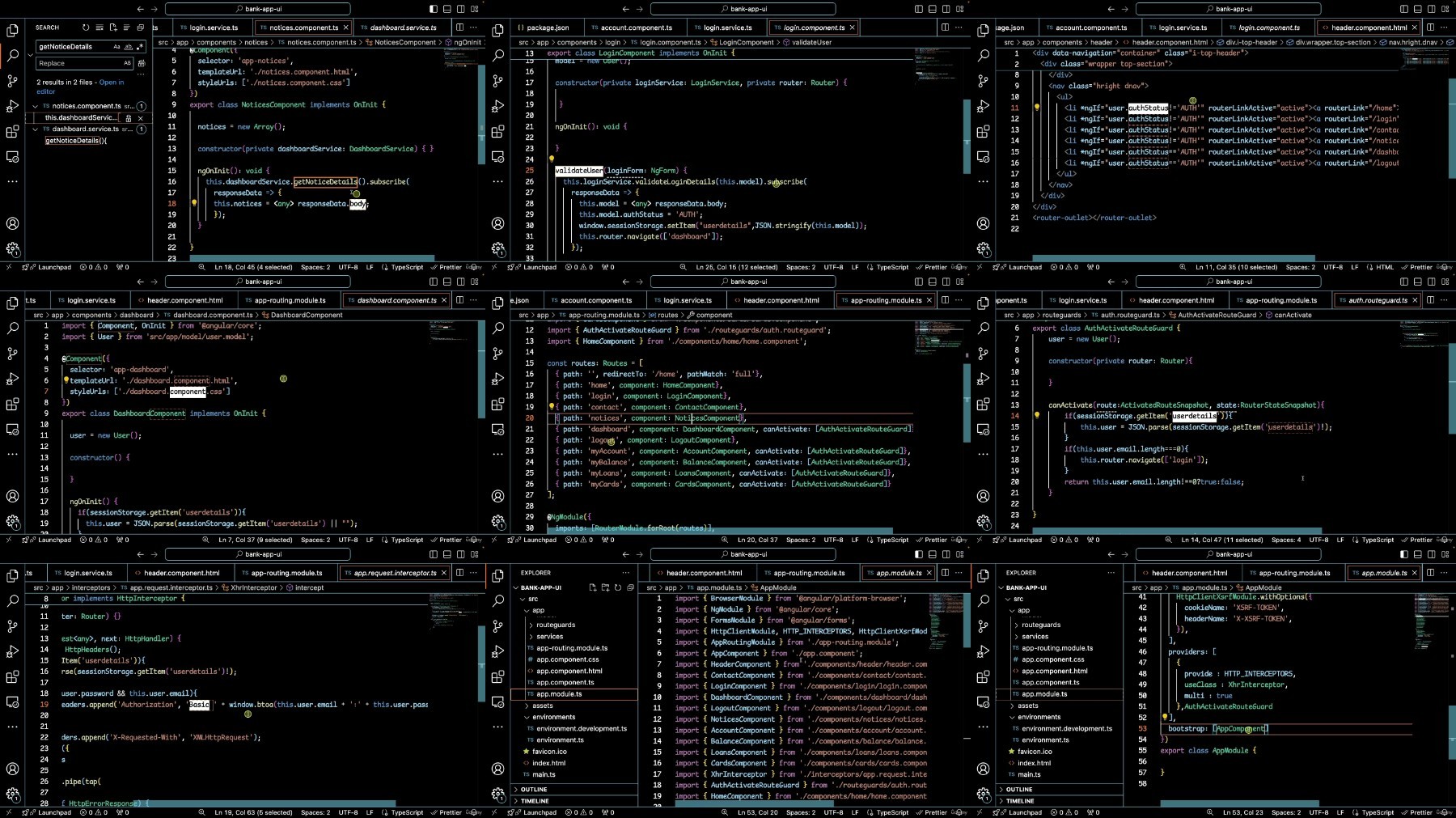This screenshot has width=1456, height=818.
Task: Go back using arrow in the Search window title bar
Action: click(x=140, y=9)
